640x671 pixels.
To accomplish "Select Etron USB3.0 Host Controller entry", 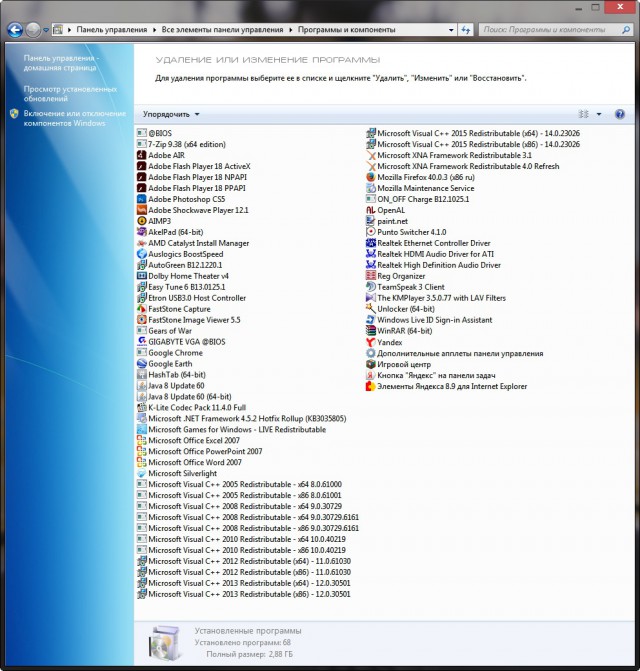I will point(192,298).
